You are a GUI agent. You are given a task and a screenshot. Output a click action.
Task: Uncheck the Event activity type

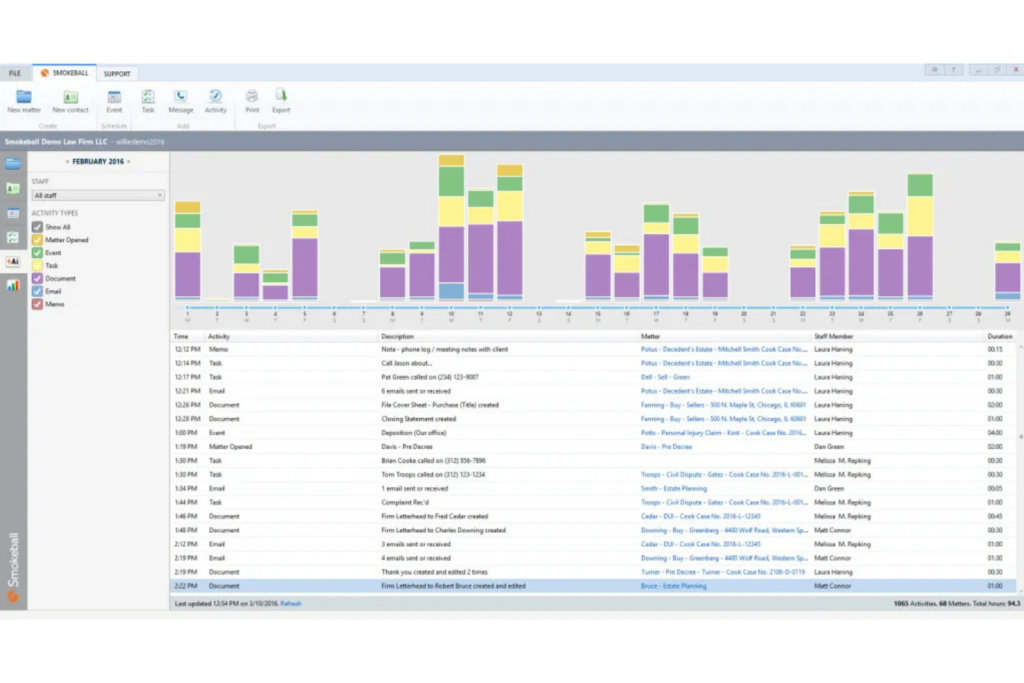(37, 253)
